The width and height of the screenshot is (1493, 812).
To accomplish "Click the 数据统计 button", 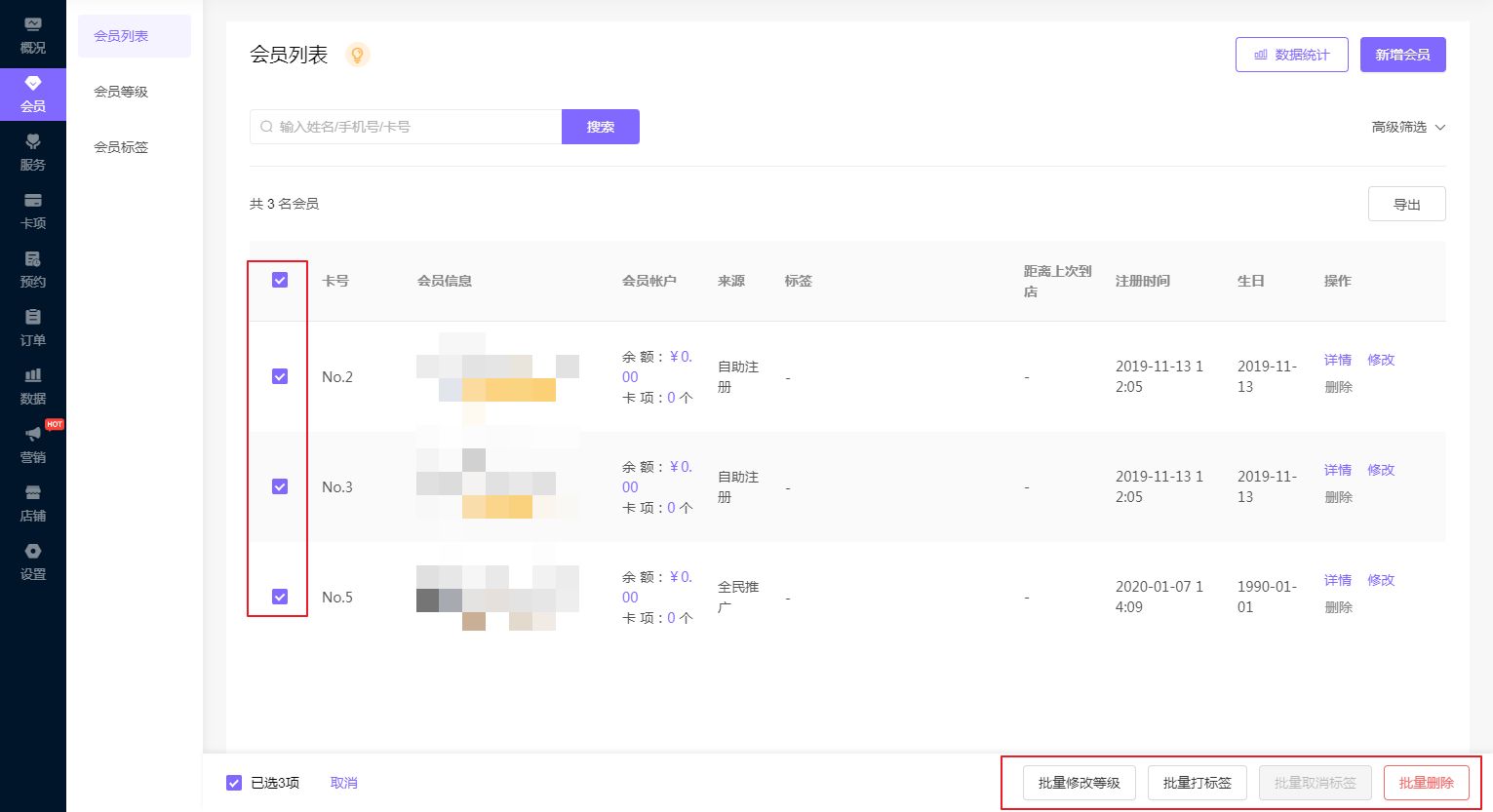I will coord(1292,55).
